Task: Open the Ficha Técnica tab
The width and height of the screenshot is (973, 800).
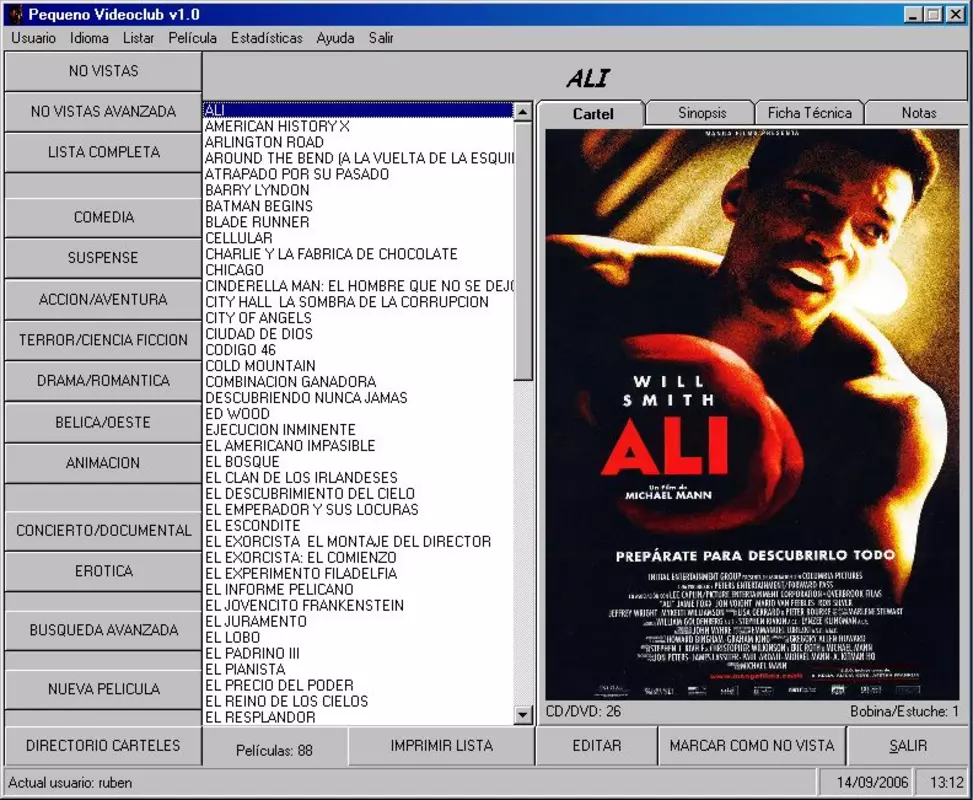Action: pos(809,113)
